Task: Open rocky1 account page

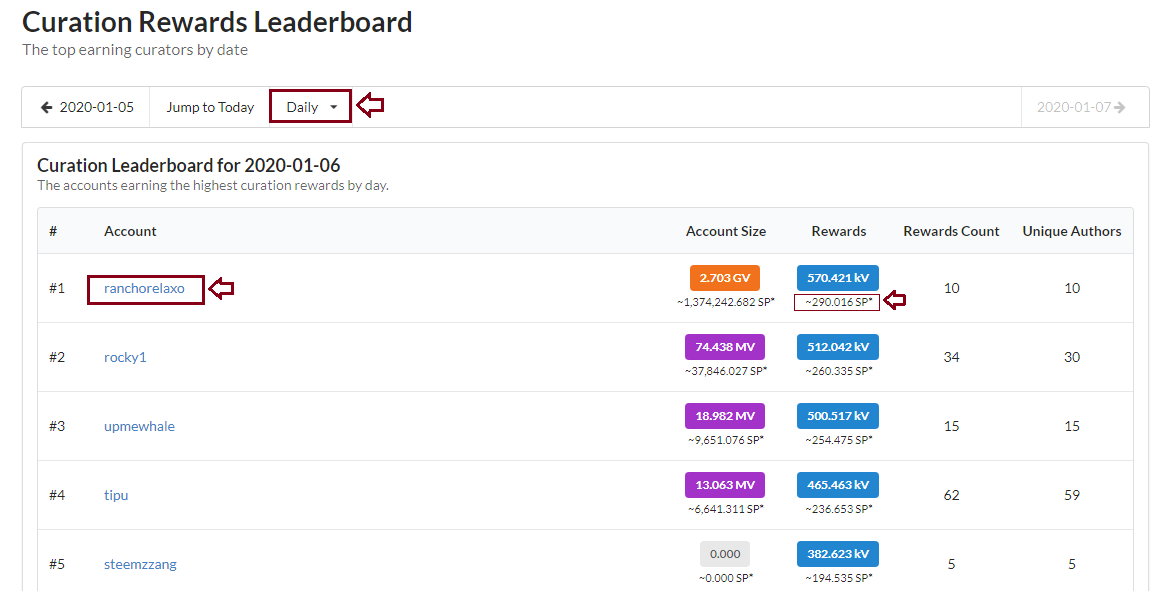Action: [x=125, y=357]
